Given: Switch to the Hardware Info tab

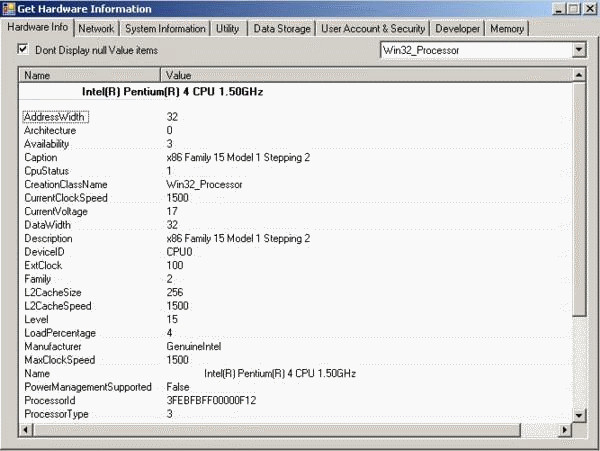Looking at the screenshot, I should coord(38,27).
